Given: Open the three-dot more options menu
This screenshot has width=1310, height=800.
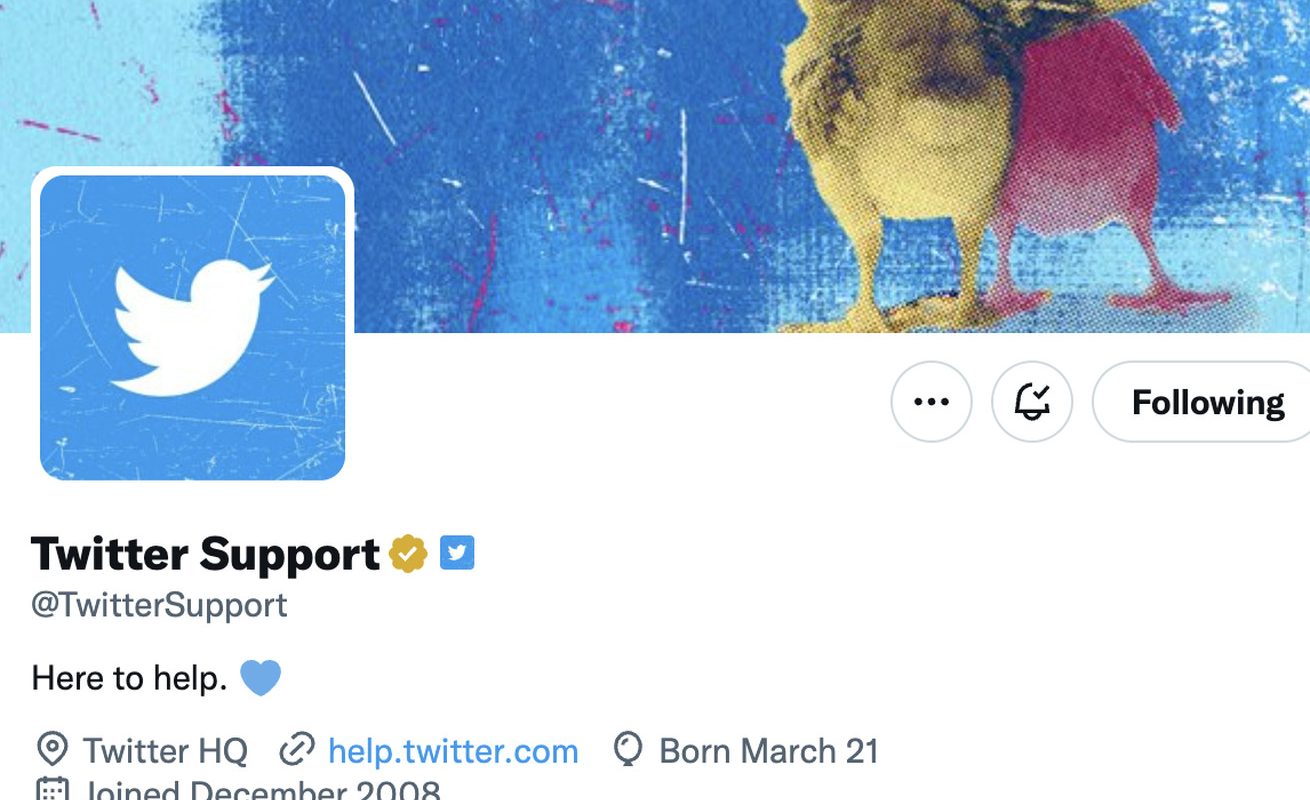Looking at the screenshot, I should click(x=931, y=402).
